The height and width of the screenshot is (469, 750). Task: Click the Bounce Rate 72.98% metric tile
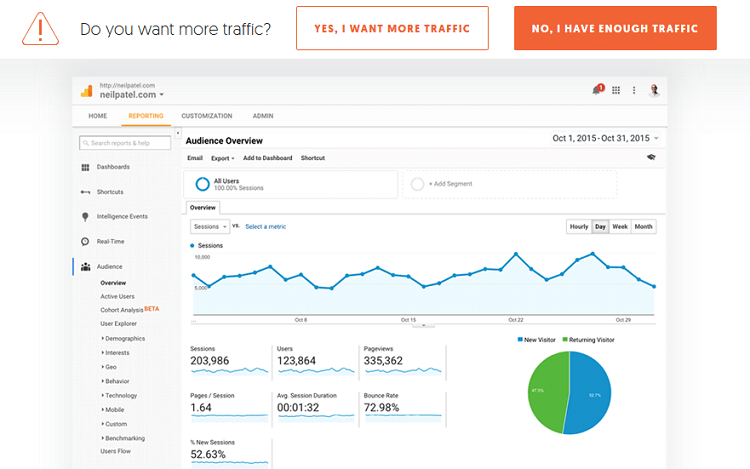click(403, 409)
